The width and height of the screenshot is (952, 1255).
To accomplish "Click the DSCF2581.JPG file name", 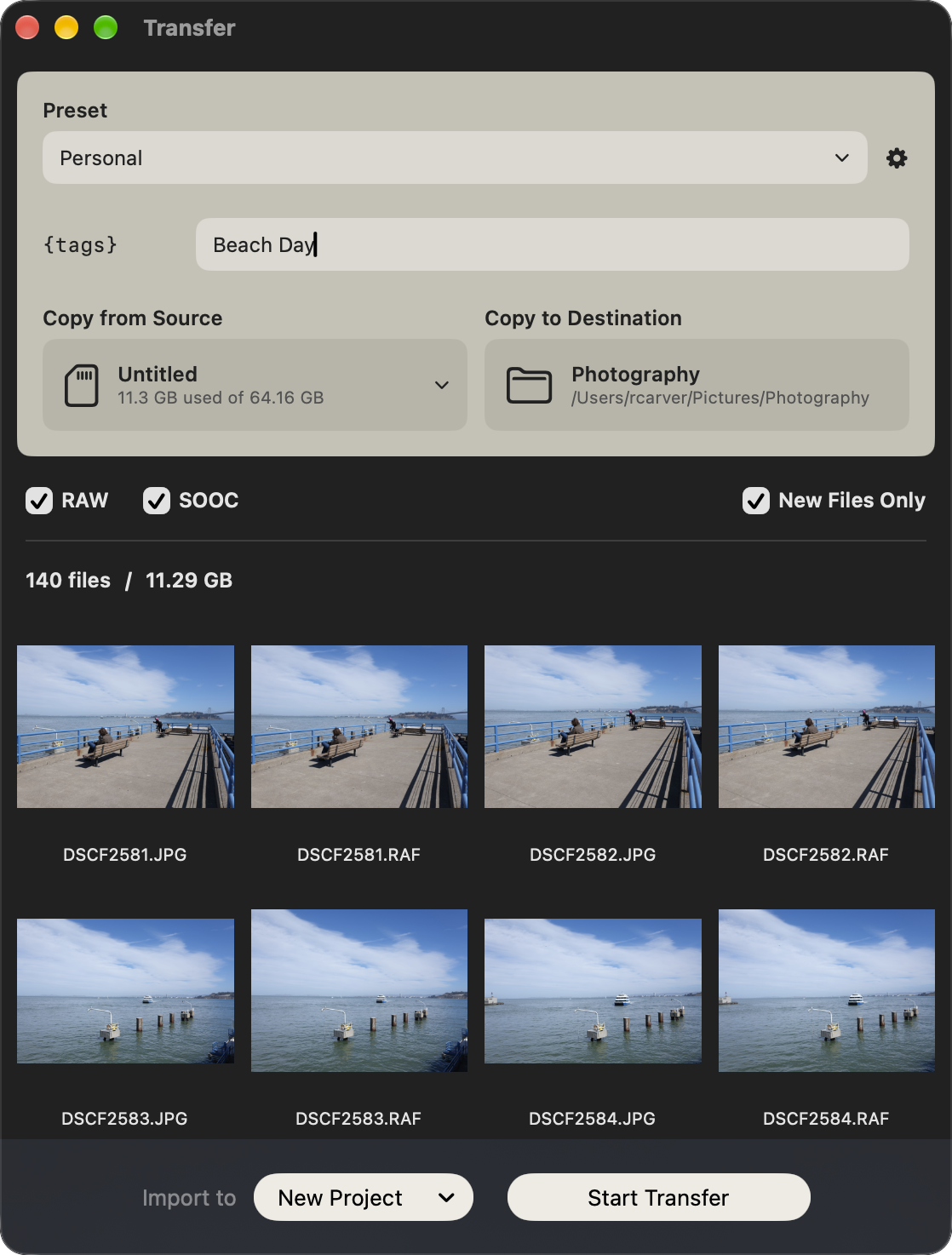I will coord(125,855).
